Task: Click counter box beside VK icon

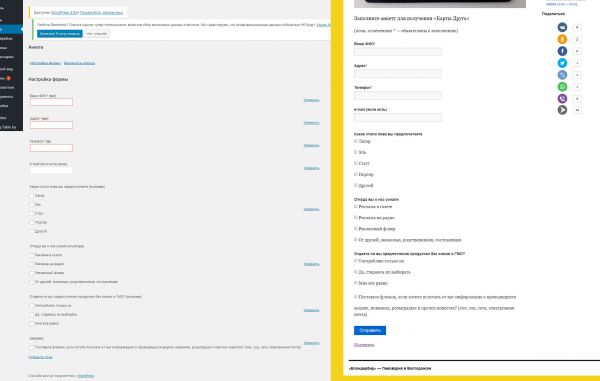Action: coord(577,27)
